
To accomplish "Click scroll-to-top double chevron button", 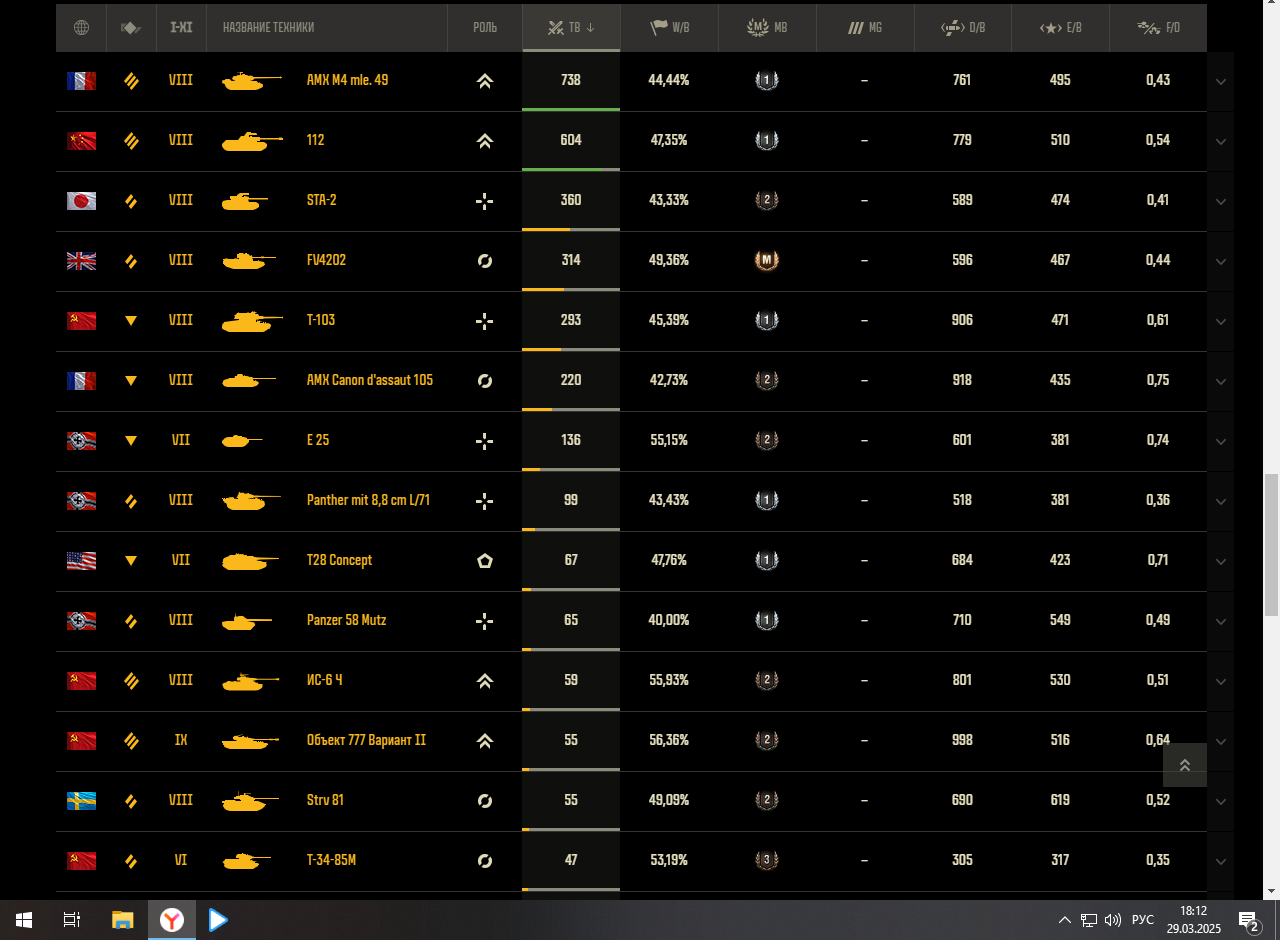I will [x=1185, y=765].
